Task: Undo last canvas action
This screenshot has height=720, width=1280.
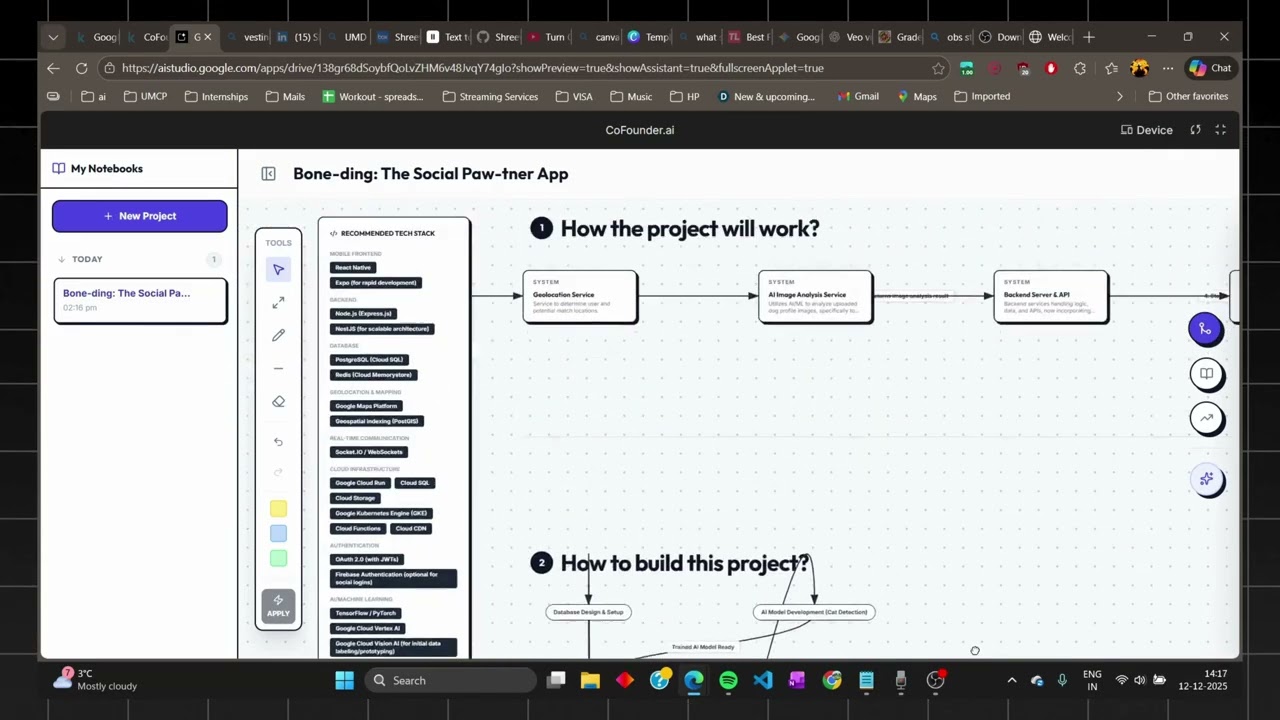Action: [278, 441]
